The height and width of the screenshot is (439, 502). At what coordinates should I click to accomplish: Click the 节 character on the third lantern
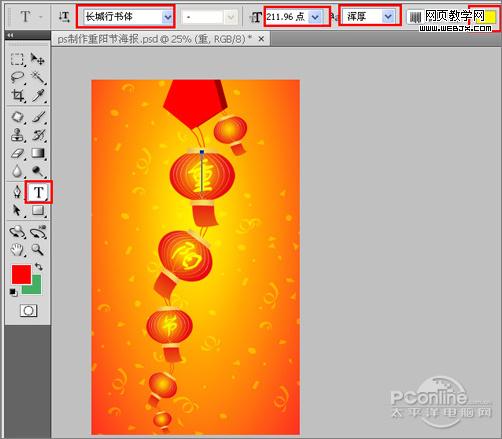[170, 326]
